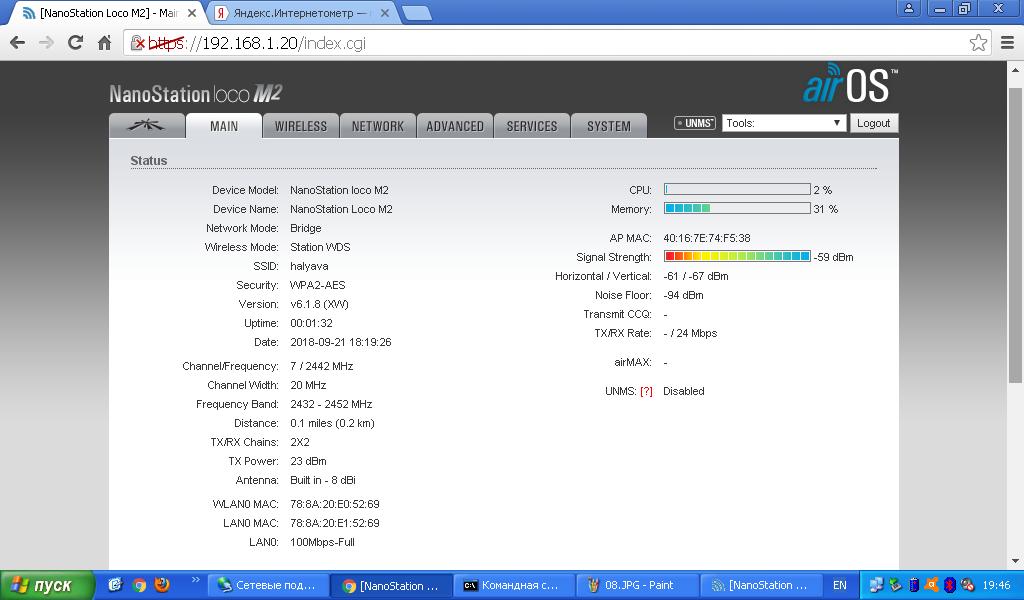1024x600 pixels.
Task: Open the ADVANCED tab
Action: (455, 126)
